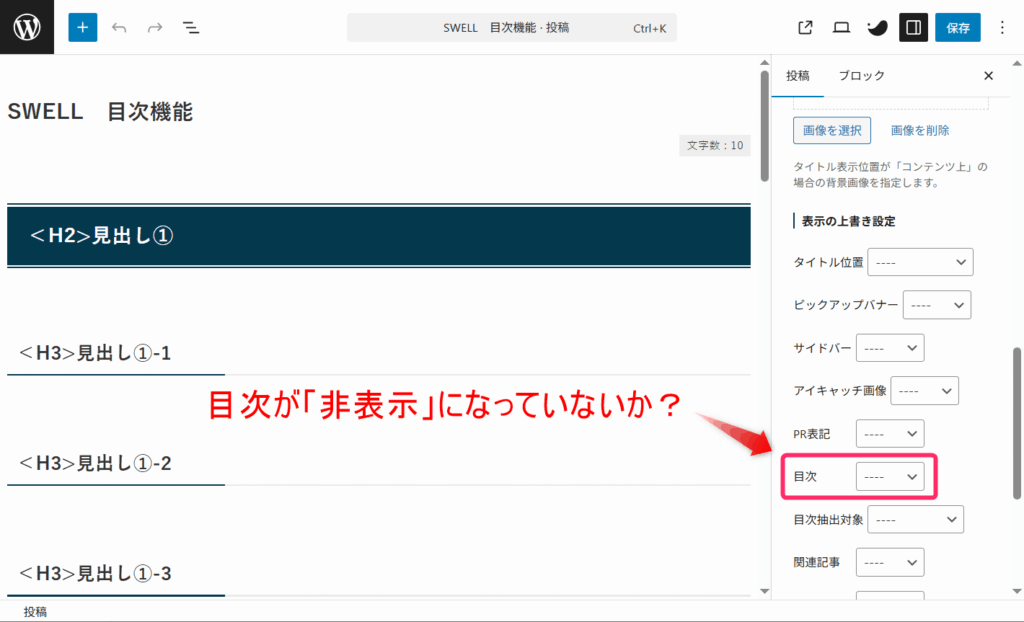Select the <H3>見出し①-1 heading
The height and width of the screenshot is (622, 1024).
click(x=95, y=353)
